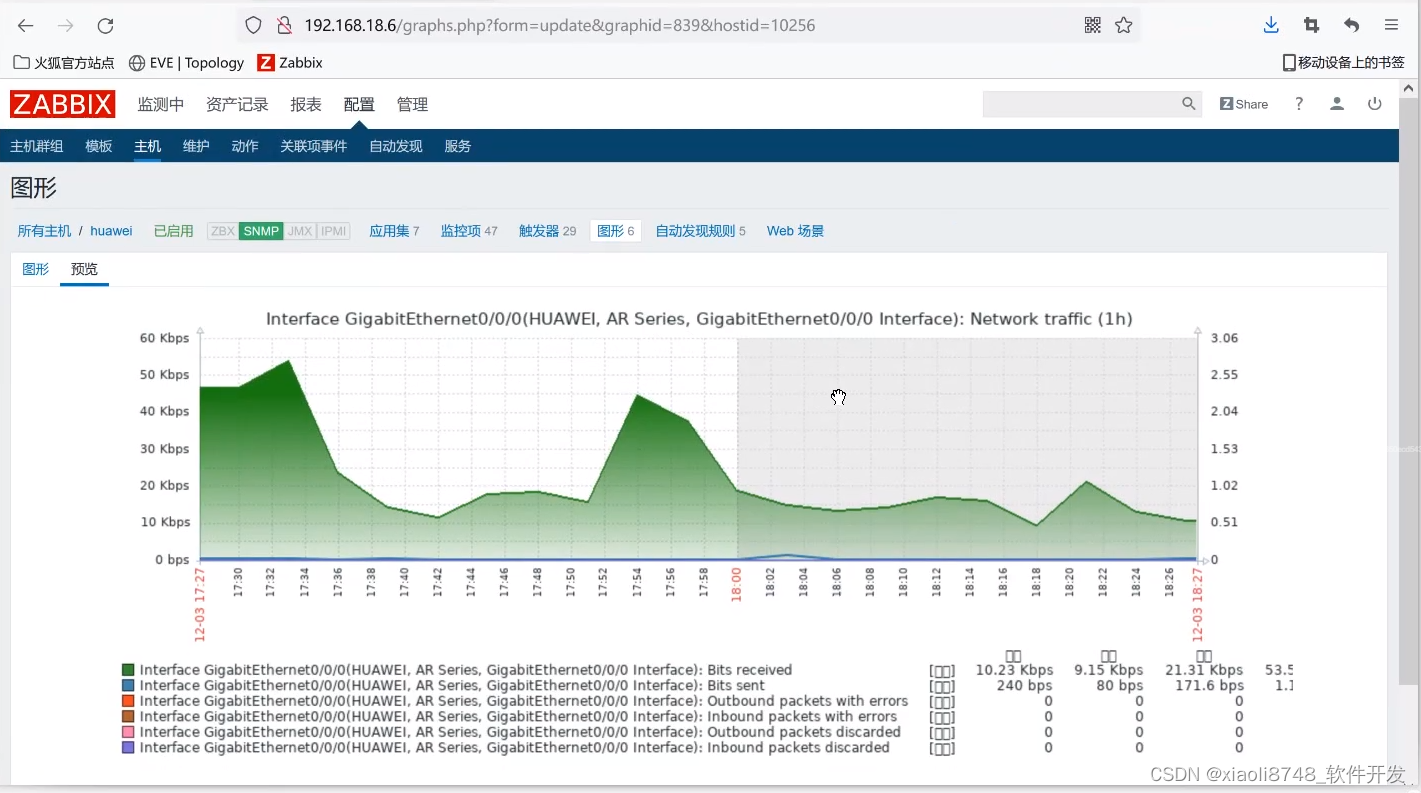
Task: Go to 模板 submenu
Action: coord(99,146)
